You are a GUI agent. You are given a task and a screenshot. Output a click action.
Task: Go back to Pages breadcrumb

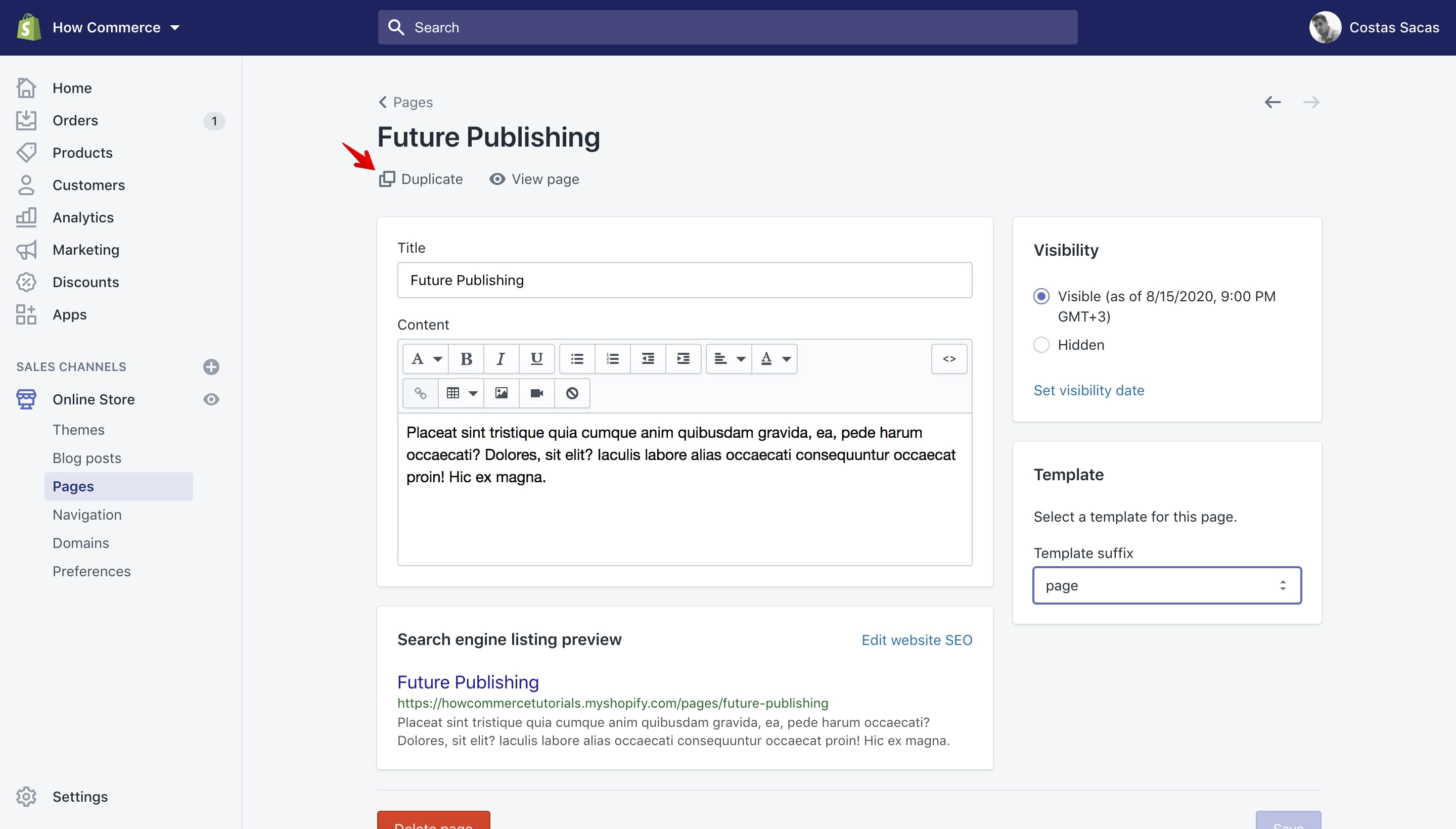point(405,102)
